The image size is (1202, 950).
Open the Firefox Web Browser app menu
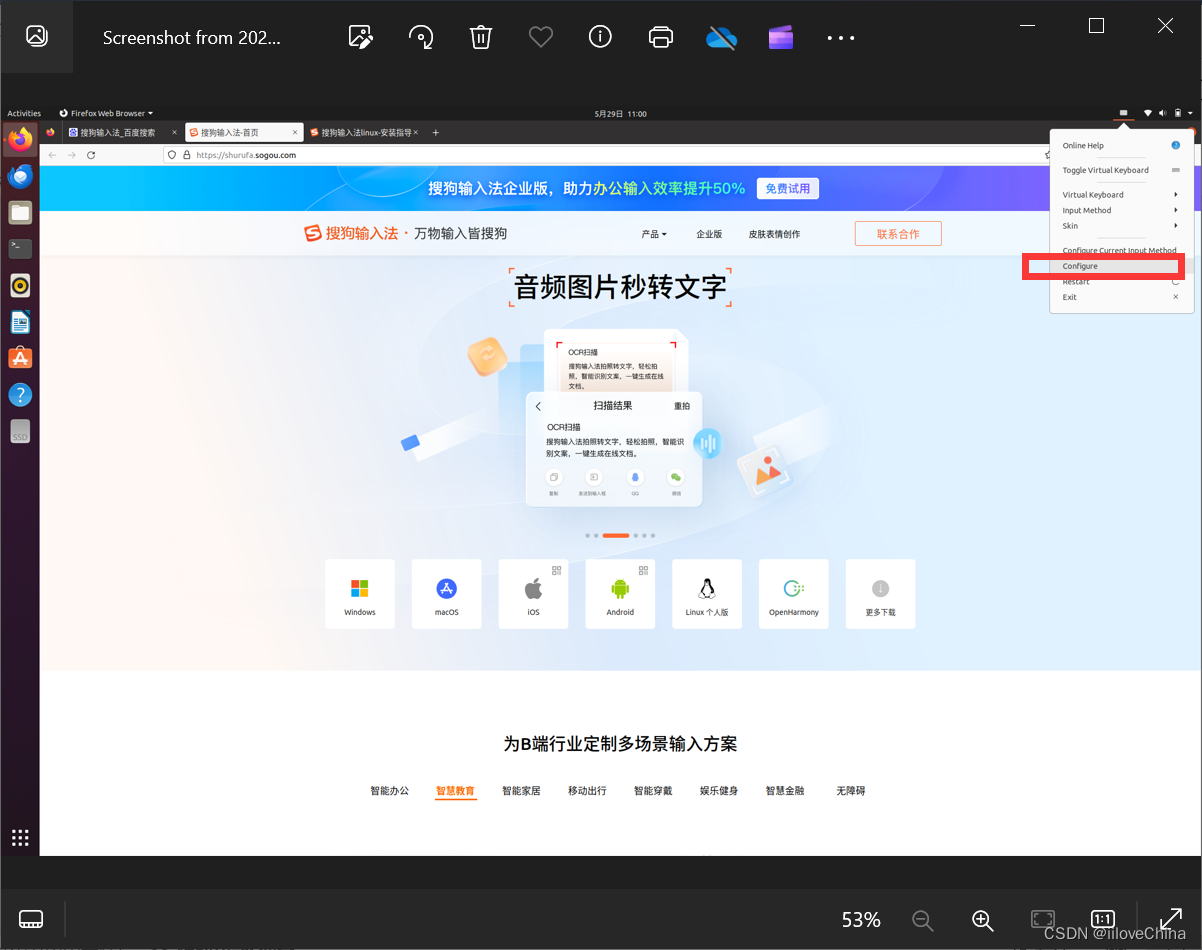tap(106, 113)
